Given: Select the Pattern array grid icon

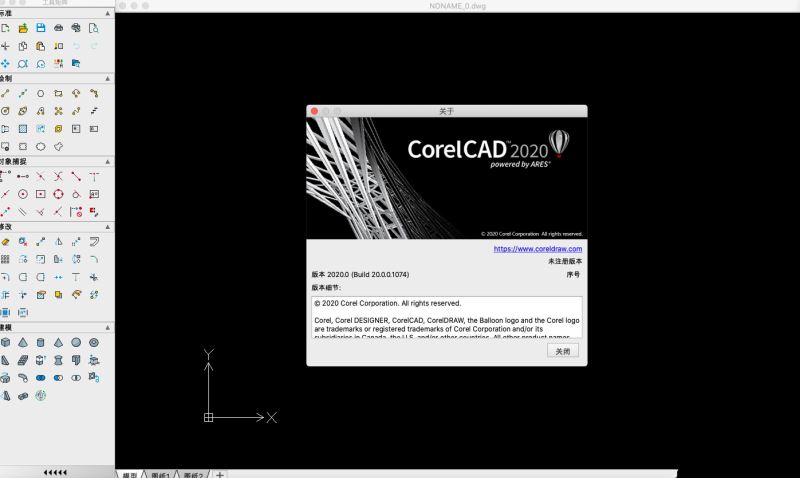Looking at the screenshot, I should pyautogui.click(x=5, y=259).
